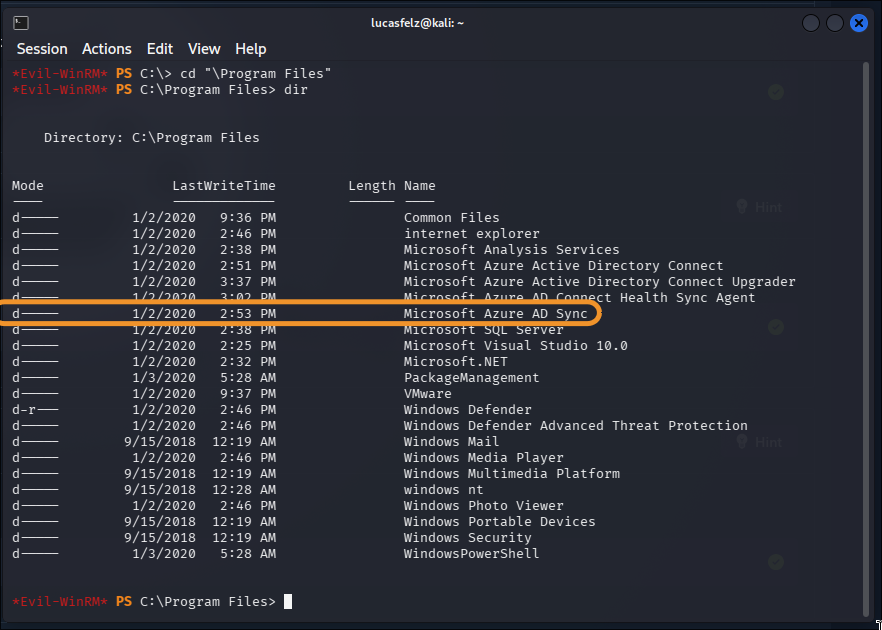The image size is (882, 630).
Task: Open the Session menu
Action: click(x=42, y=49)
